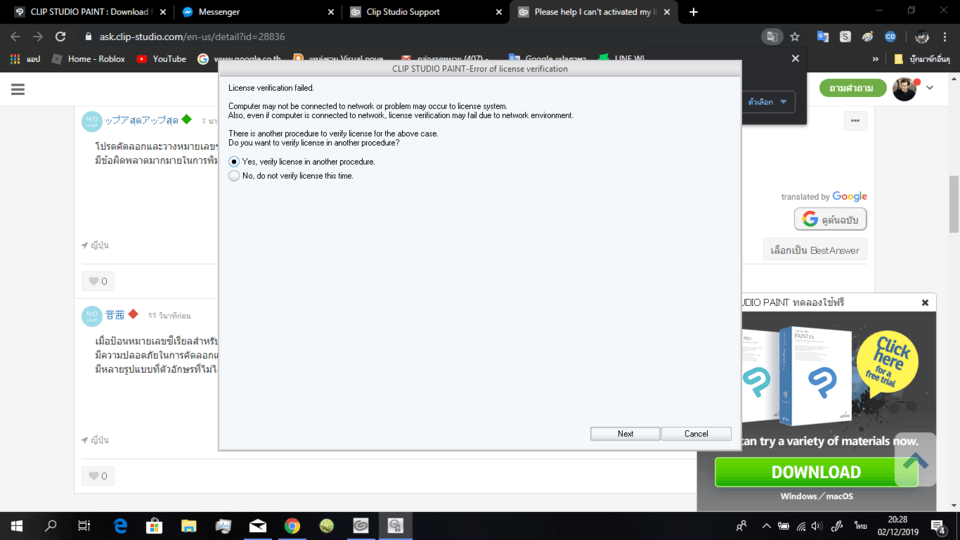
Task: Open the user profile avatar on the page
Action: pyautogui.click(x=905, y=89)
